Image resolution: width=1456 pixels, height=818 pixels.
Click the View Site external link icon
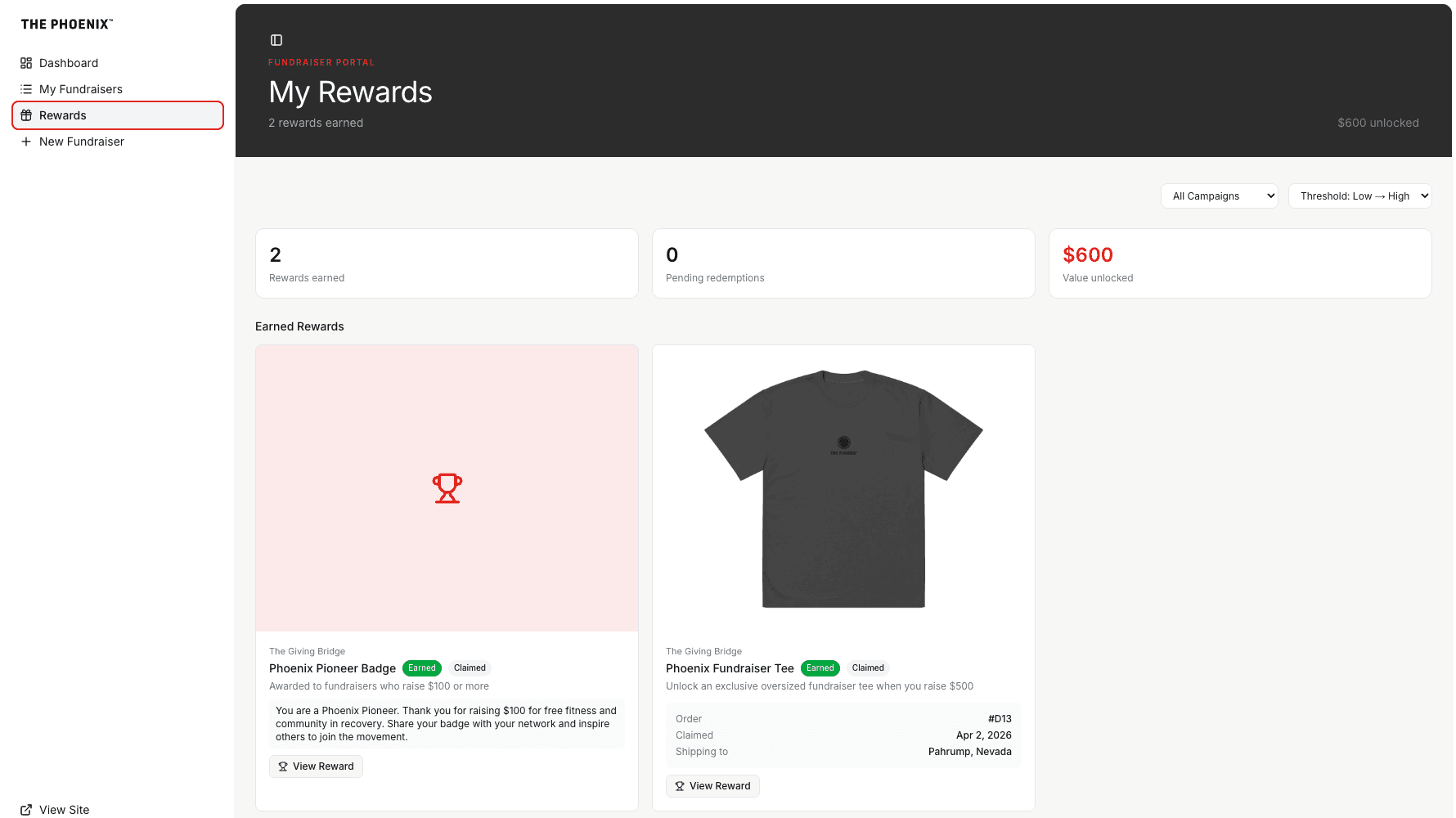(x=26, y=810)
